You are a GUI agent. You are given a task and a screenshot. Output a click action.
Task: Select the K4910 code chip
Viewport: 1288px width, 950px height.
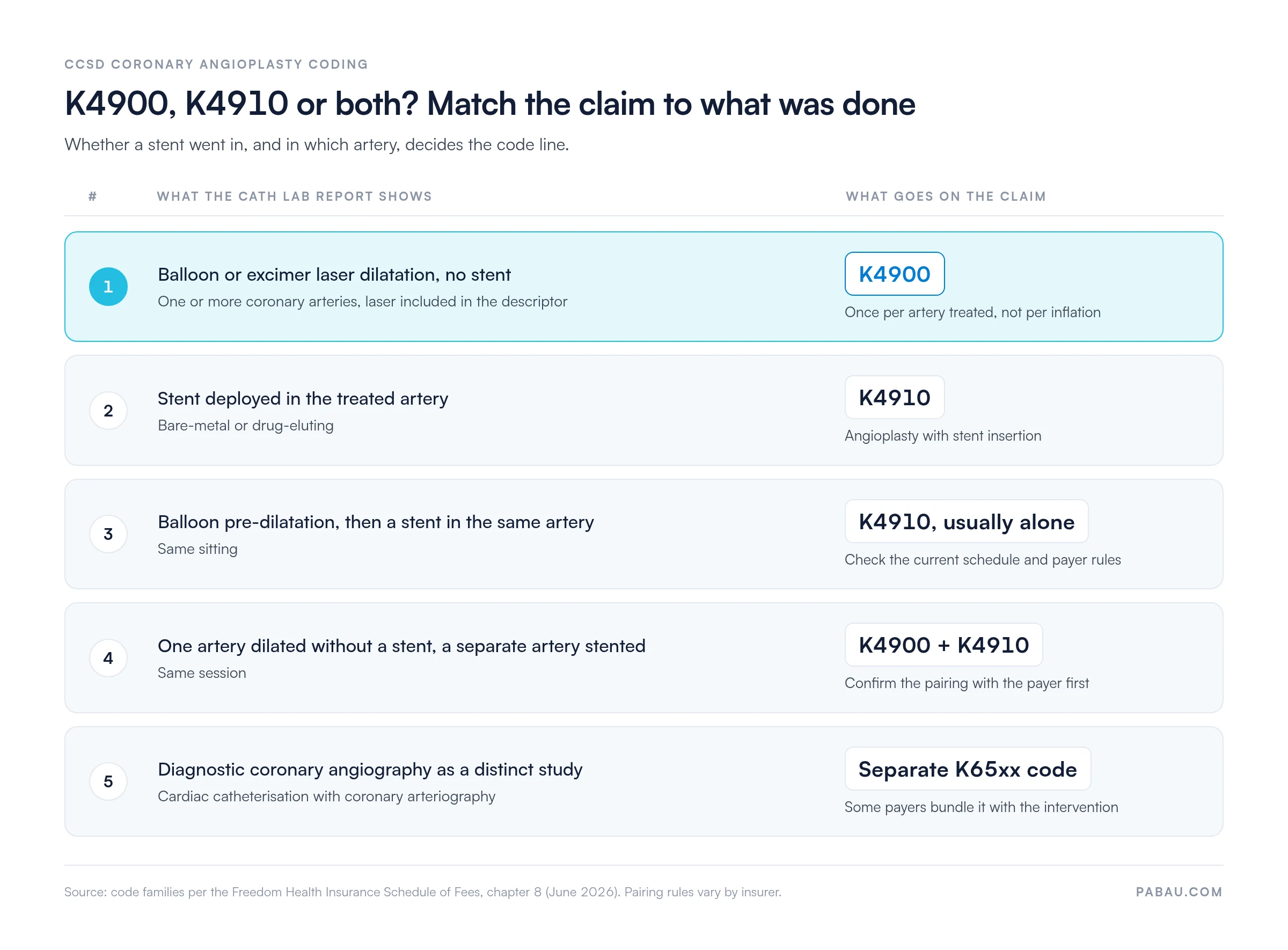point(894,397)
